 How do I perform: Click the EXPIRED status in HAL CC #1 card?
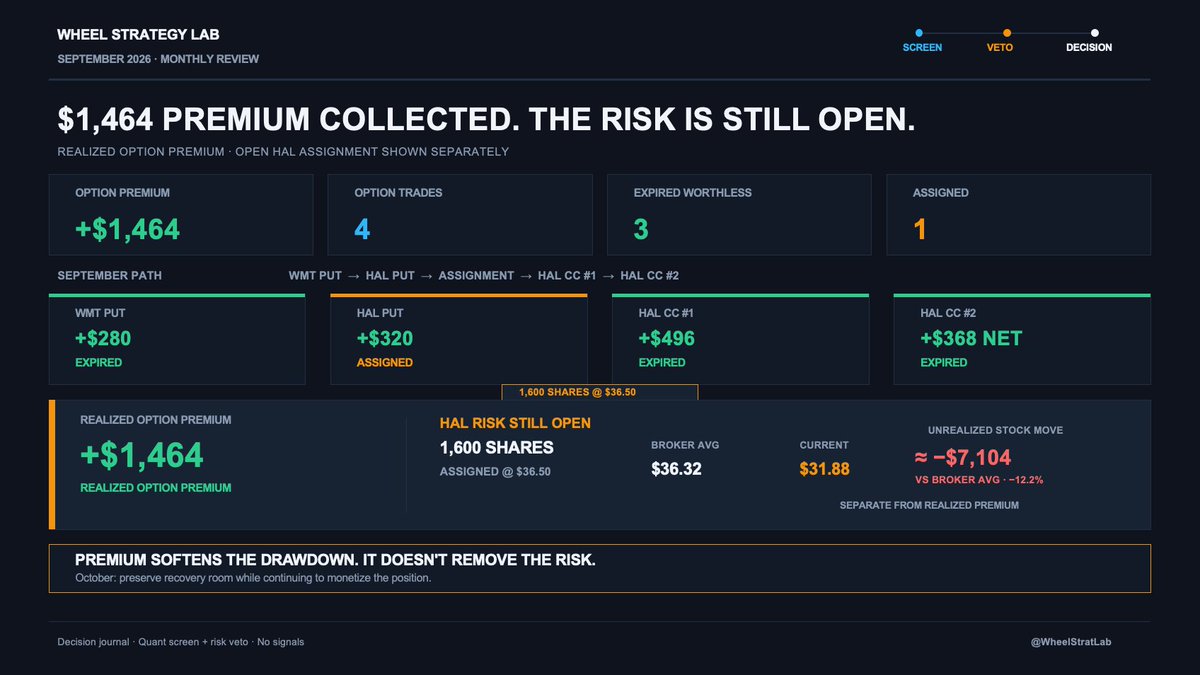click(662, 363)
